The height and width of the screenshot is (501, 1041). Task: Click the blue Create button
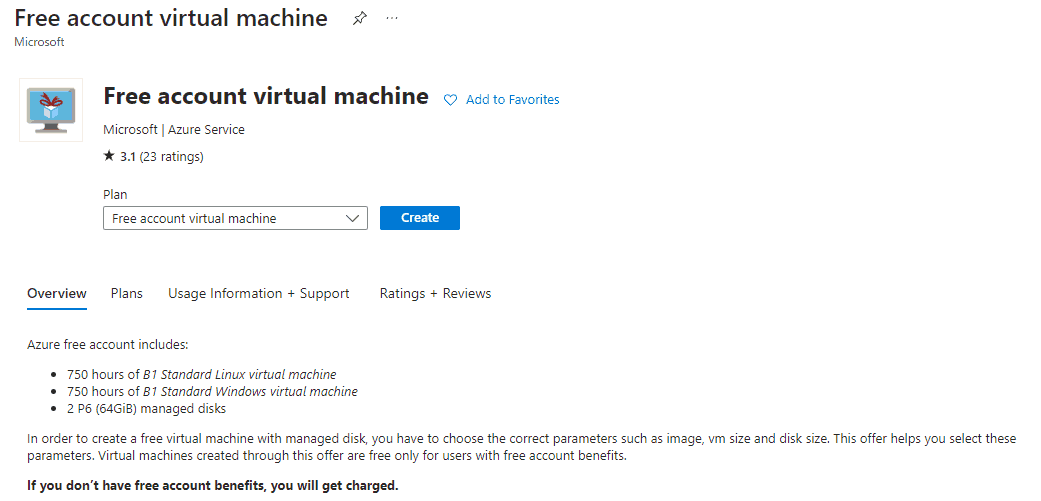pyautogui.click(x=420, y=218)
